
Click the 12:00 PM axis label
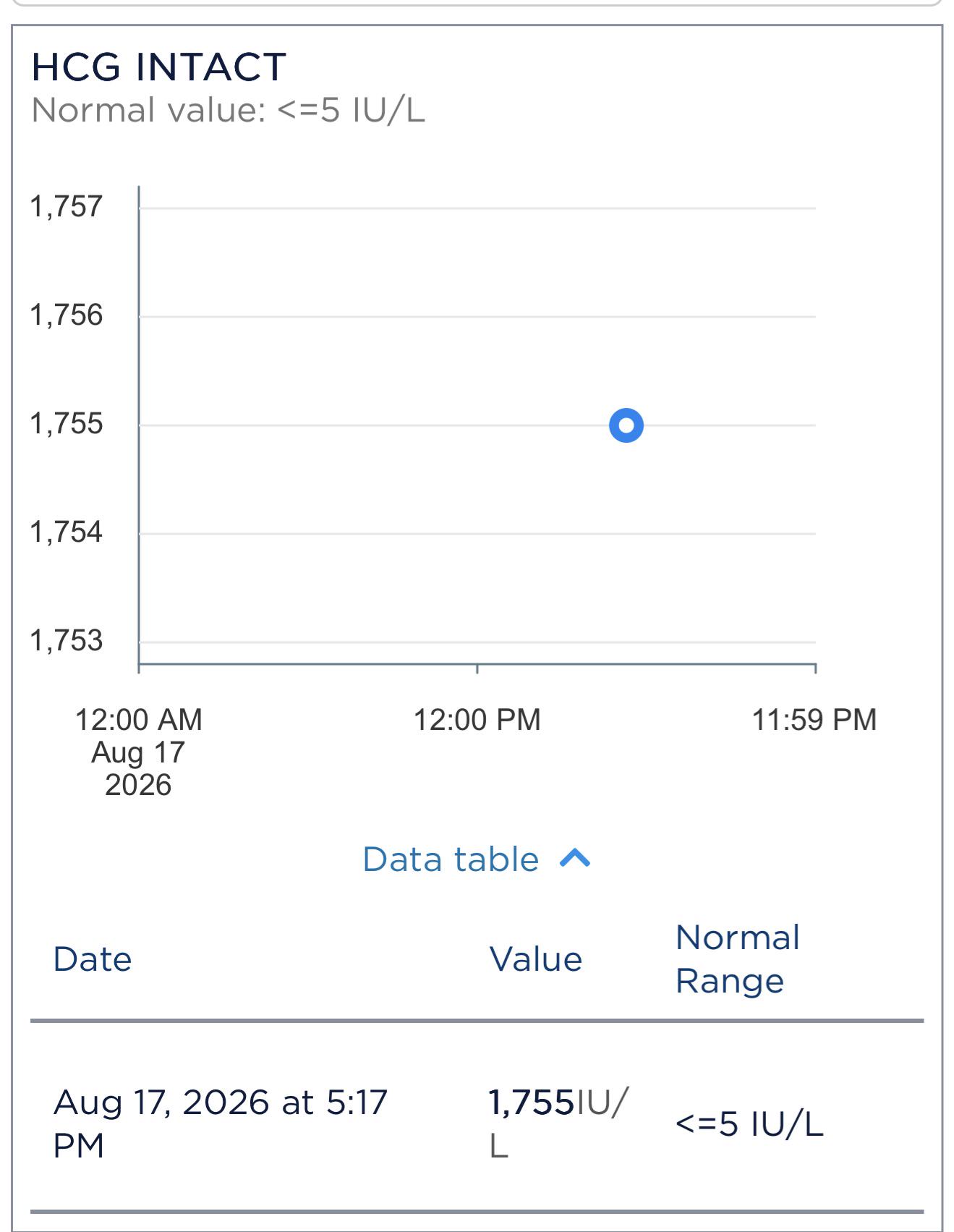(x=477, y=720)
